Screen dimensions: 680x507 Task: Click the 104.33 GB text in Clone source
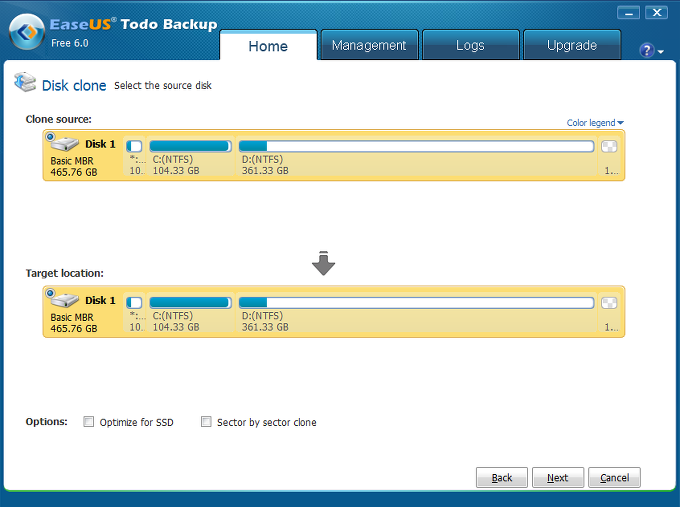[176, 170]
